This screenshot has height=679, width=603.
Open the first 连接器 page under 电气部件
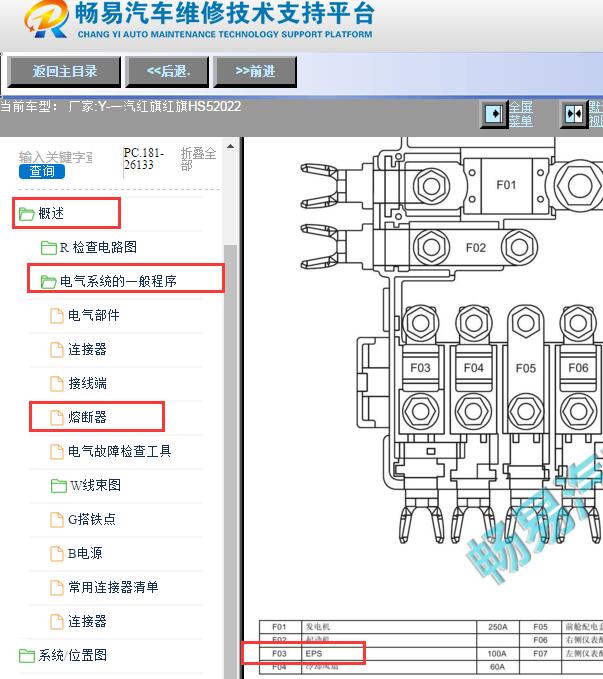tap(87, 349)
